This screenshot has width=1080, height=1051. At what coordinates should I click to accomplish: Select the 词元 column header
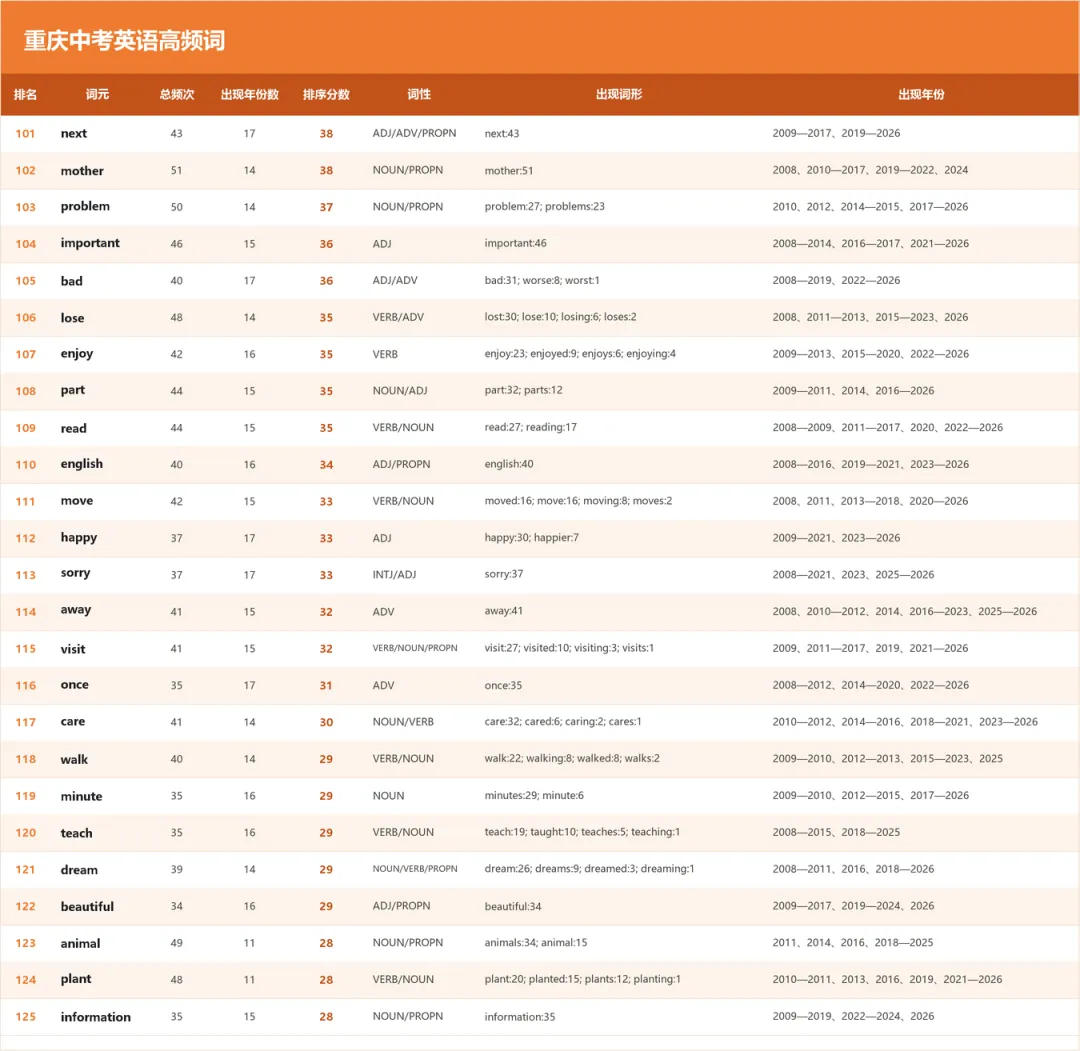[97, 94]
